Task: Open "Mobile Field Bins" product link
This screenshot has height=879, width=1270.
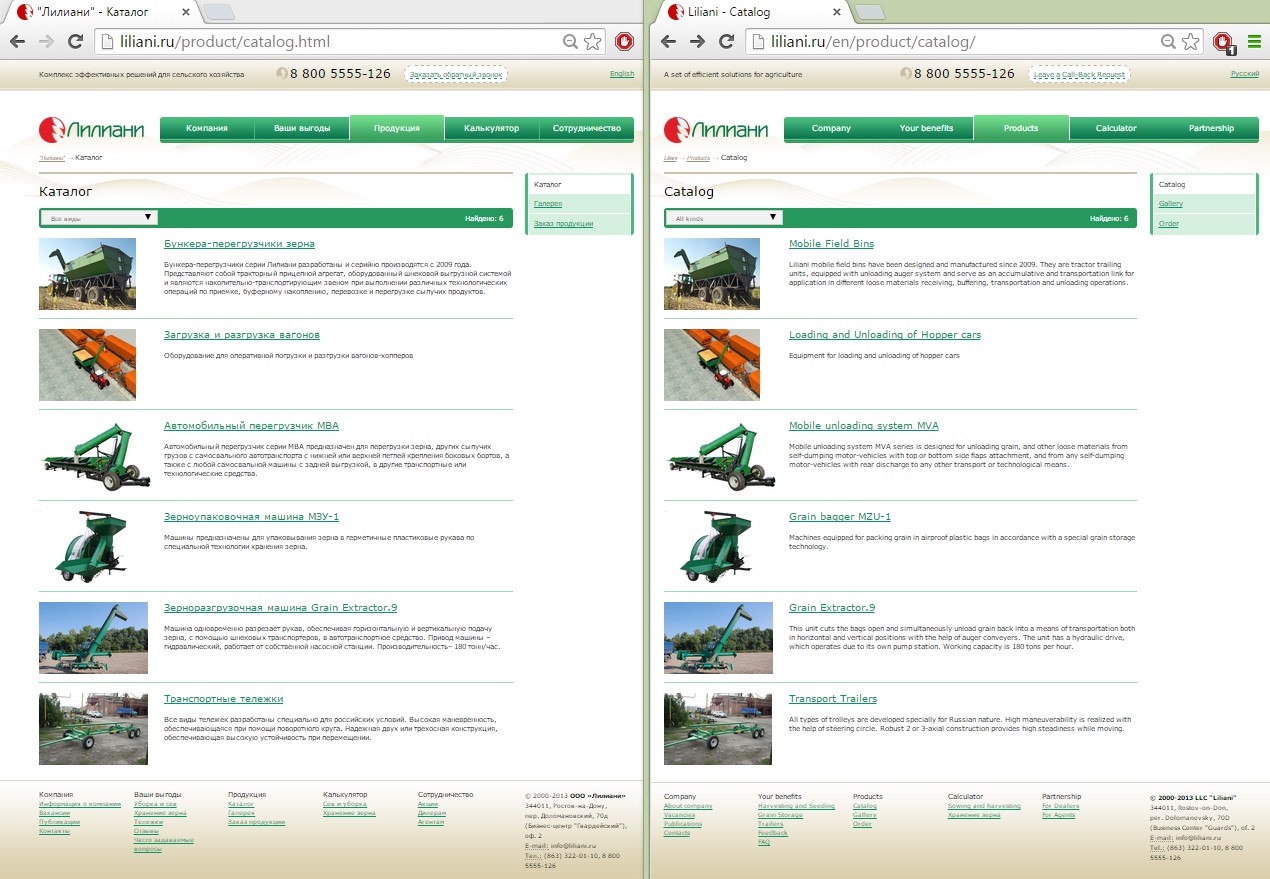Action: tap(831, 243)
